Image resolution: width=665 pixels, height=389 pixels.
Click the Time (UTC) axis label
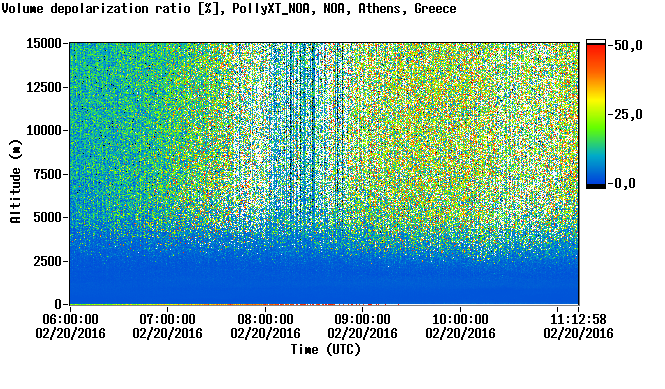(326, 349)
